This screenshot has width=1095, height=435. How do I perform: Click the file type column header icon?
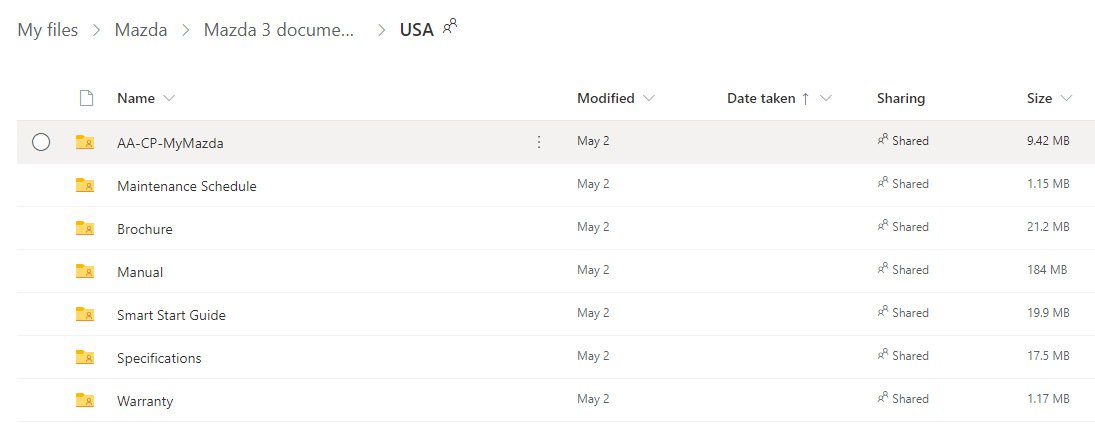[x=86, y=98]
